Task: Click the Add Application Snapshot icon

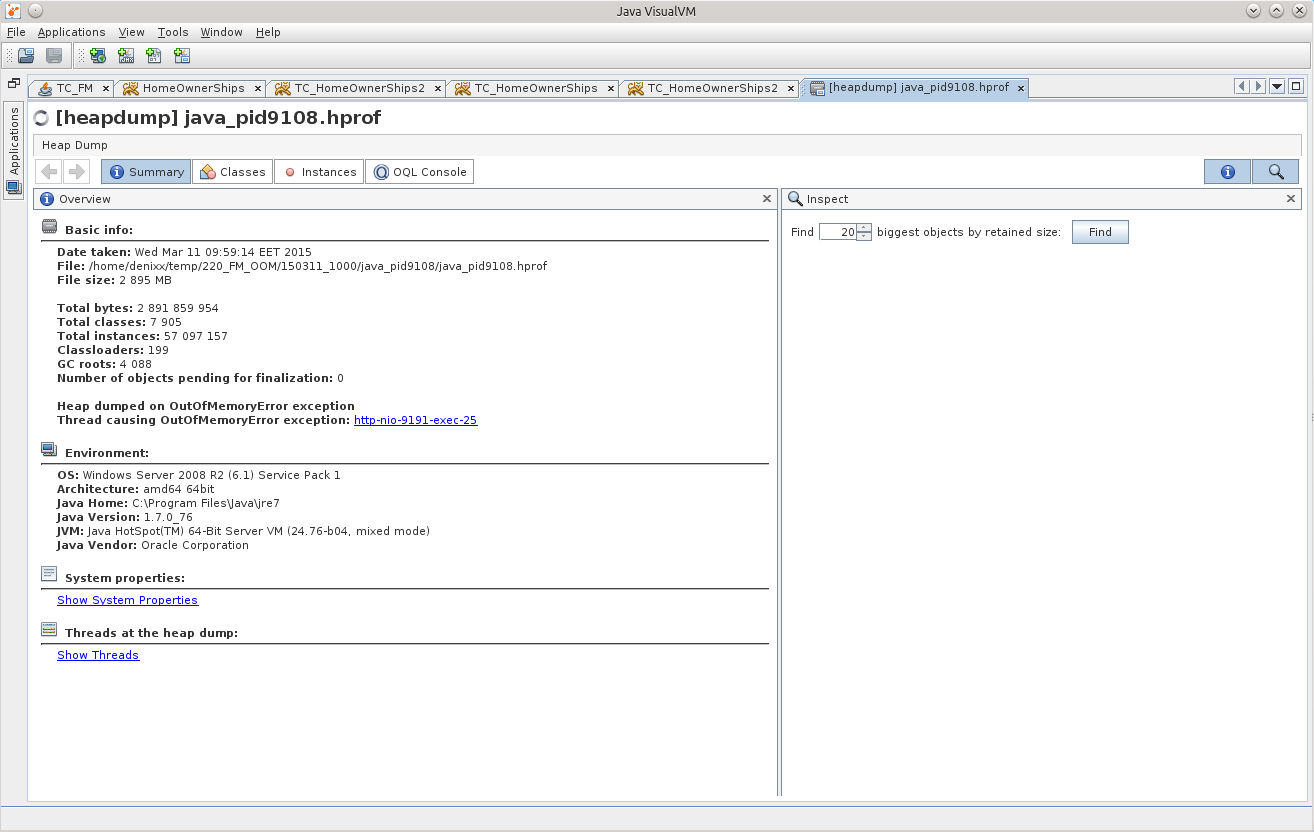Action: click(181, 56)
